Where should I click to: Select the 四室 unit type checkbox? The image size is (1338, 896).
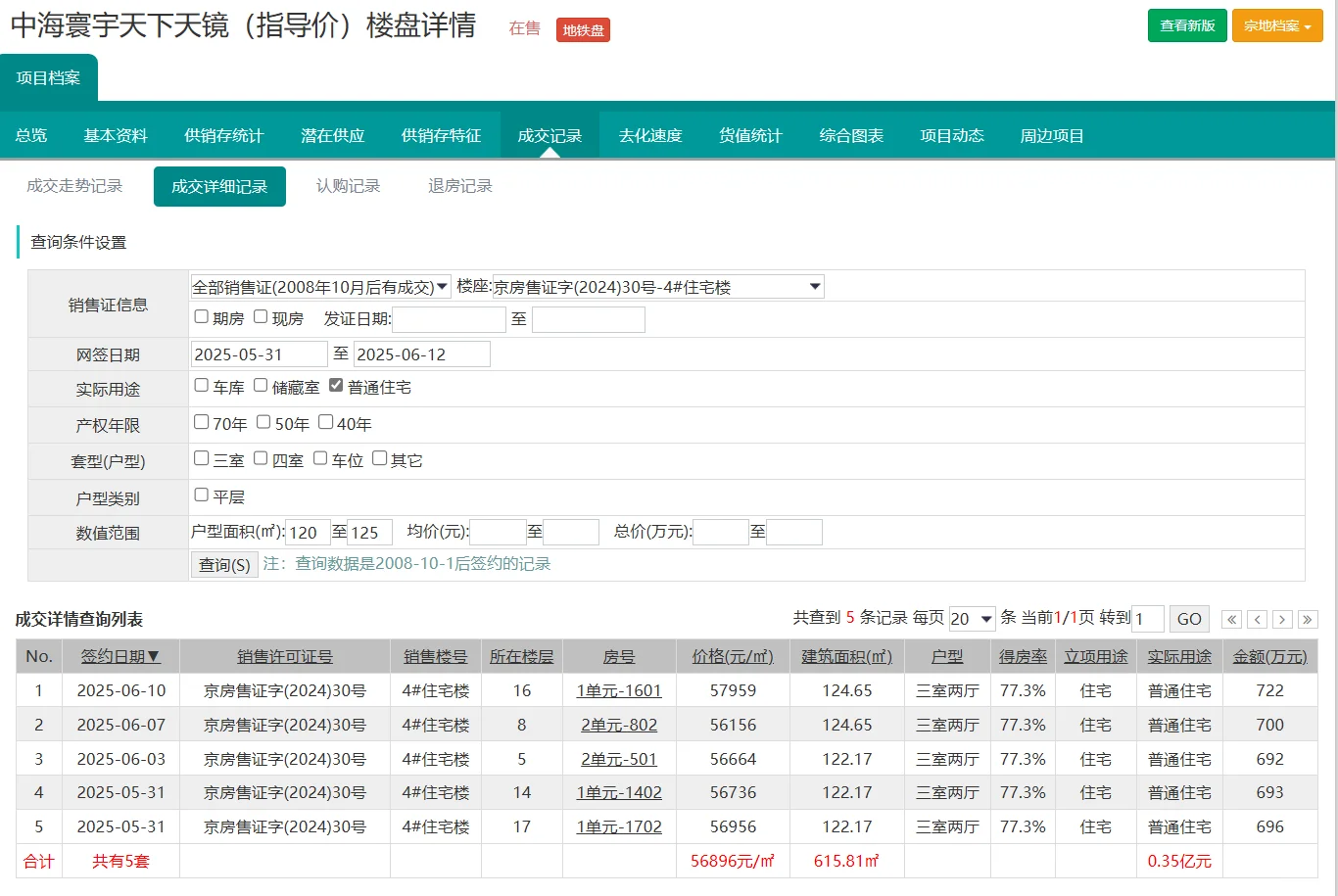point(261,457)
